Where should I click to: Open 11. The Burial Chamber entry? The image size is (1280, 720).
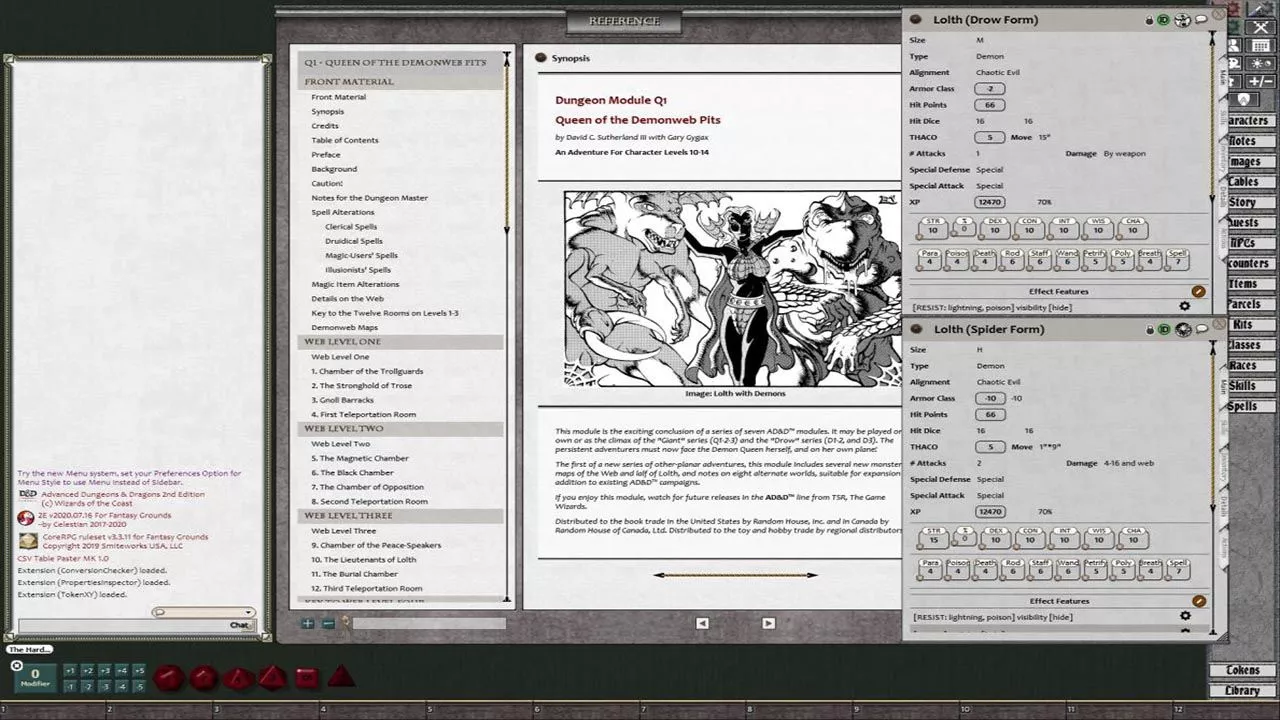pos(354,574)
